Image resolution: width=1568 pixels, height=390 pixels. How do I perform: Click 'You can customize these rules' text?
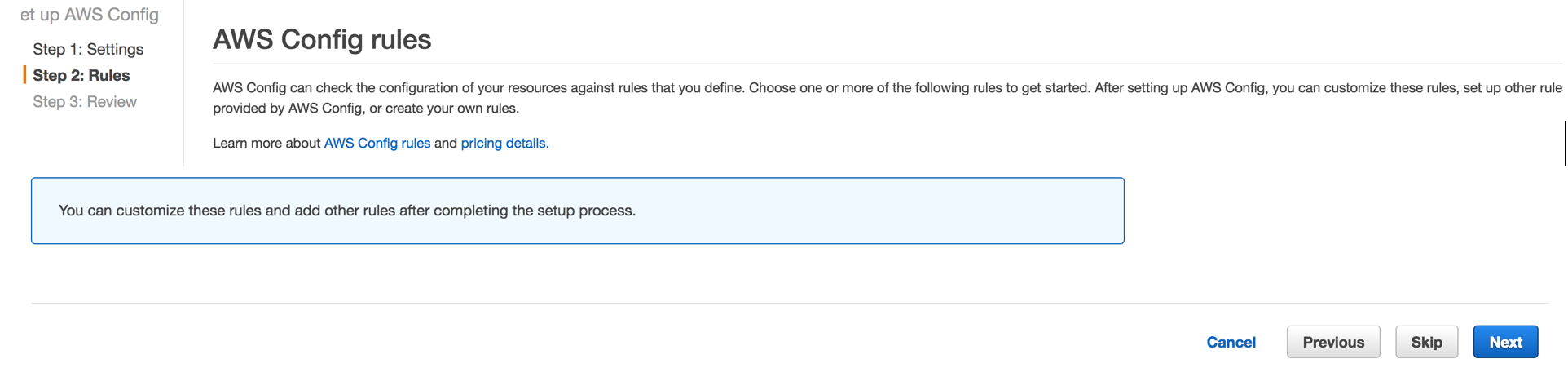coord(346,211)
